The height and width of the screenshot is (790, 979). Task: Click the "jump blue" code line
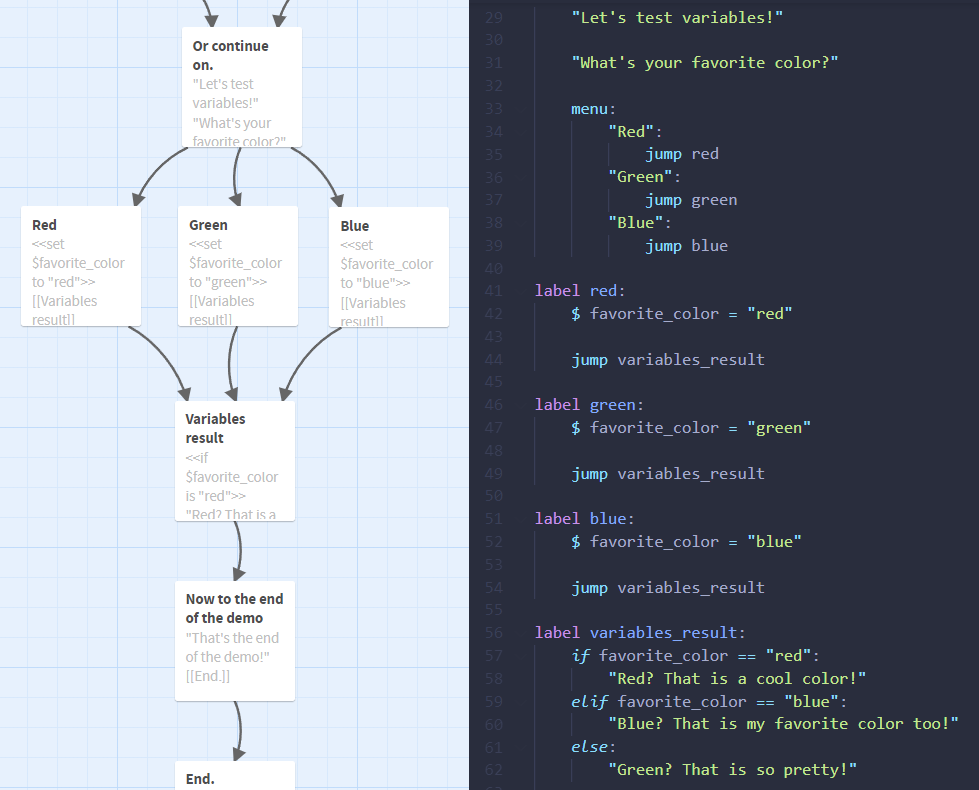pos(686,245)
